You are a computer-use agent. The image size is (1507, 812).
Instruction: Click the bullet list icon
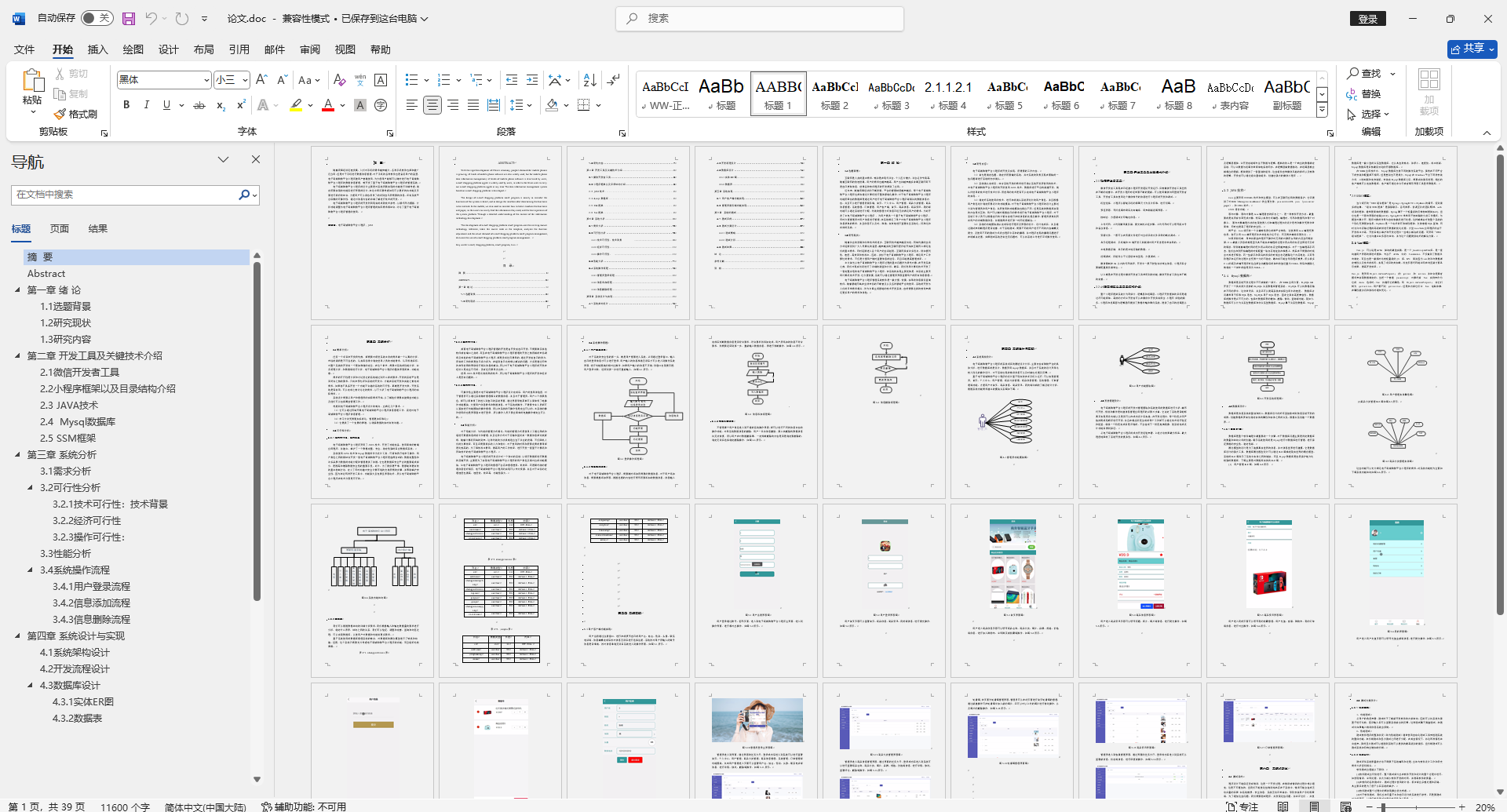[x=411, y=80]
